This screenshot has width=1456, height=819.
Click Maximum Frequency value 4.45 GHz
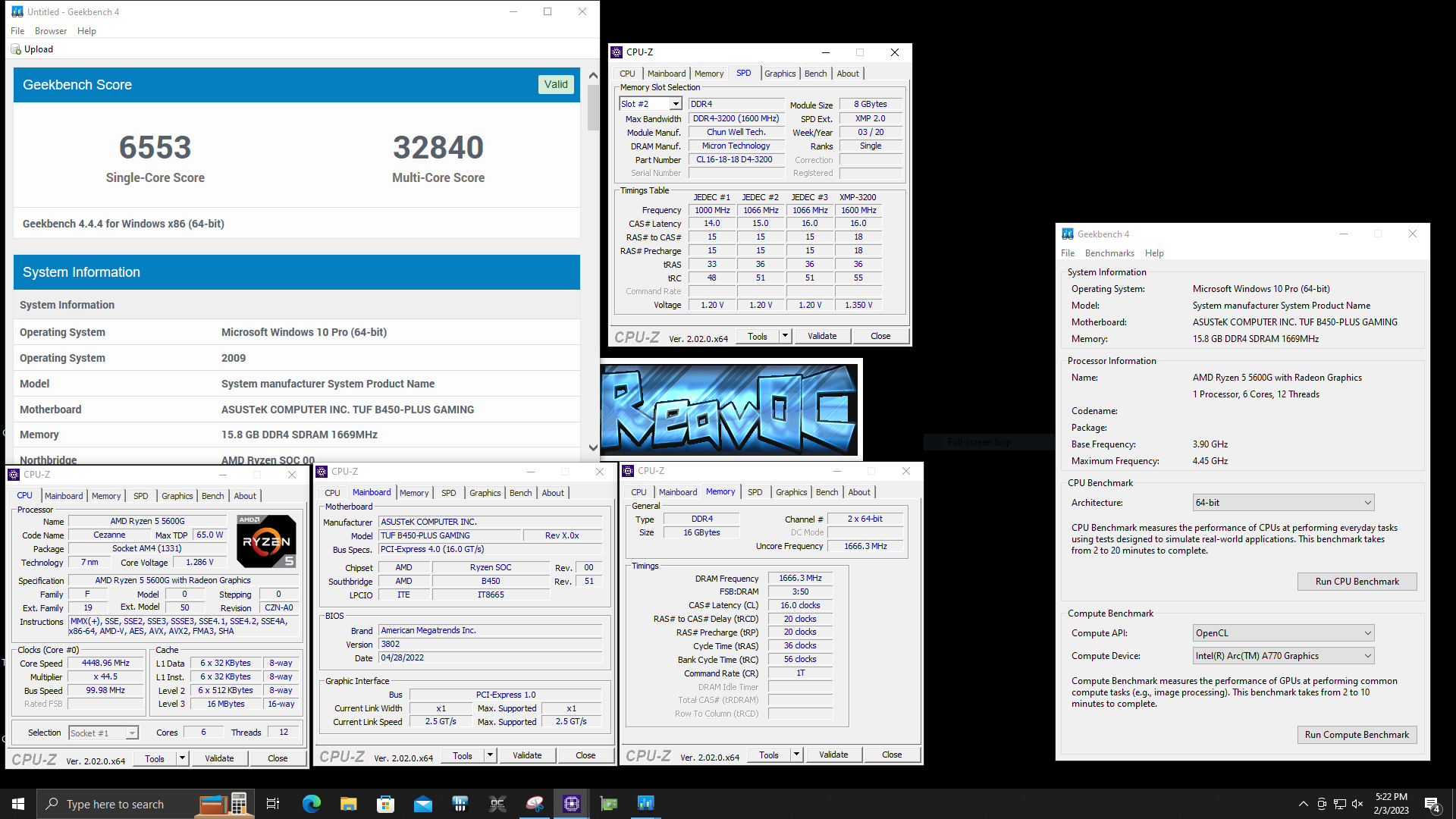(1210, 461)
